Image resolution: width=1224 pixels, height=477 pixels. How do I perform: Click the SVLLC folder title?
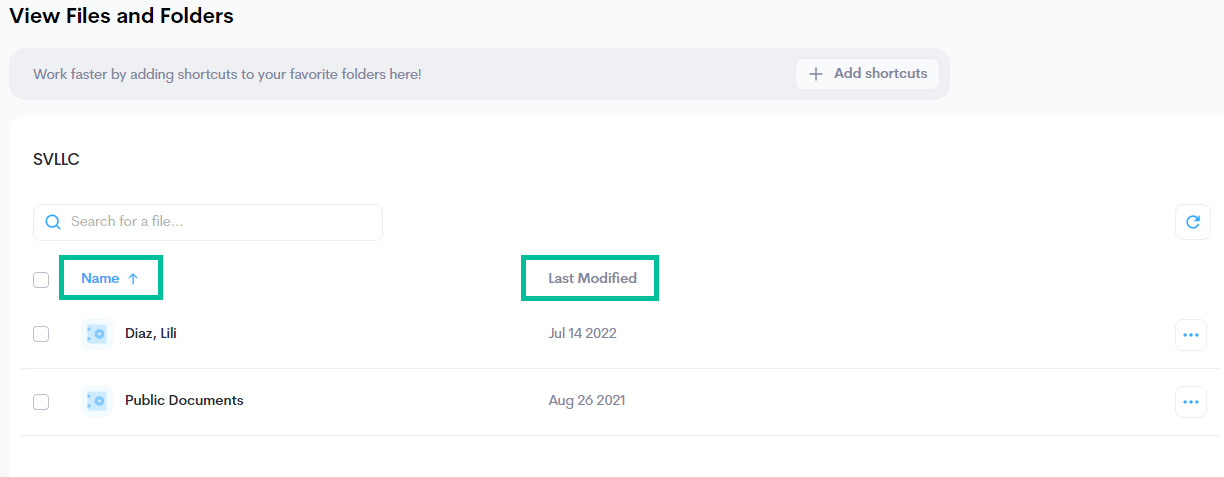(x=56, y=159)
